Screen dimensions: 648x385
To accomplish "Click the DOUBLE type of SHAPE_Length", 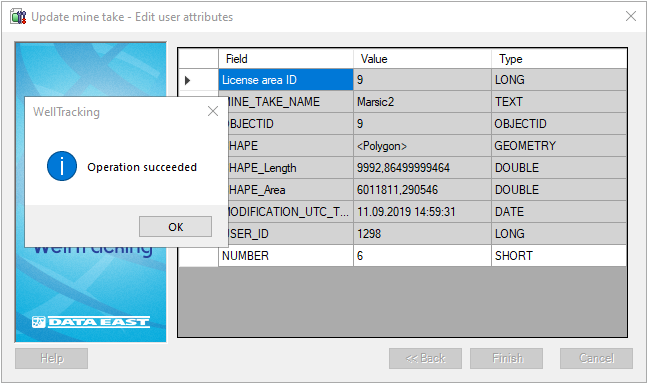I will click(x=559, y=168).
